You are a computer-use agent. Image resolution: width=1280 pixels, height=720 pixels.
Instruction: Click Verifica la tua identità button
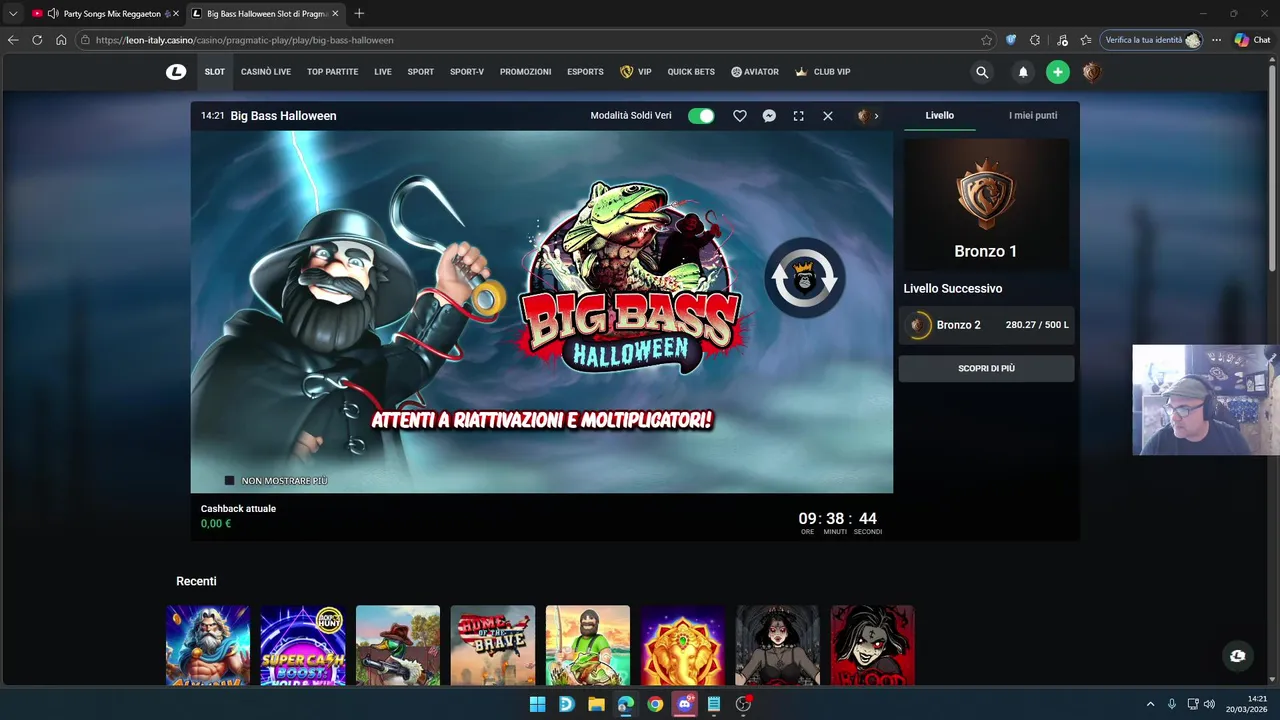coord(1152,40)
